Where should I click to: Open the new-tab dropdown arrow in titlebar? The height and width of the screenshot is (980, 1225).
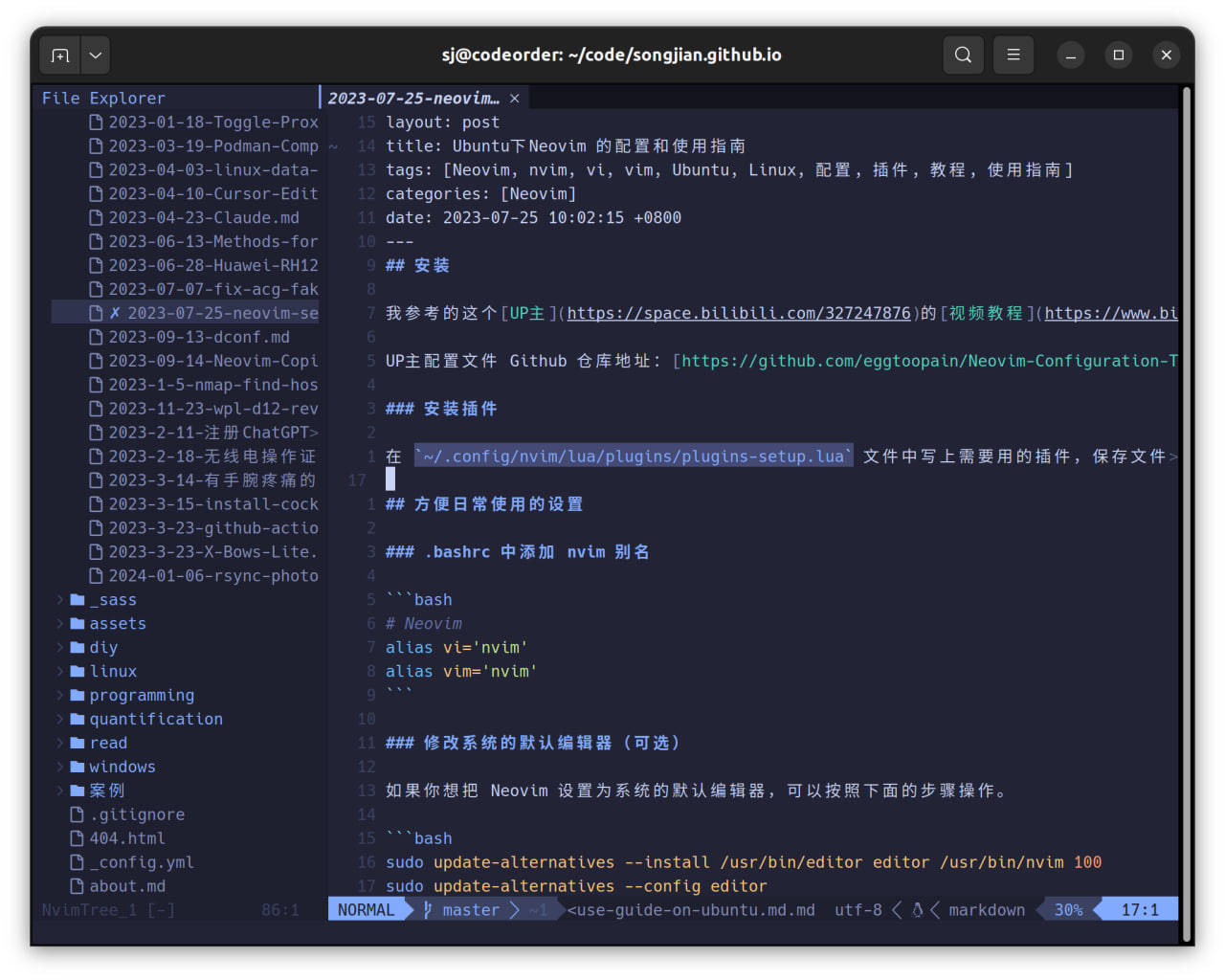pos(94,55)
